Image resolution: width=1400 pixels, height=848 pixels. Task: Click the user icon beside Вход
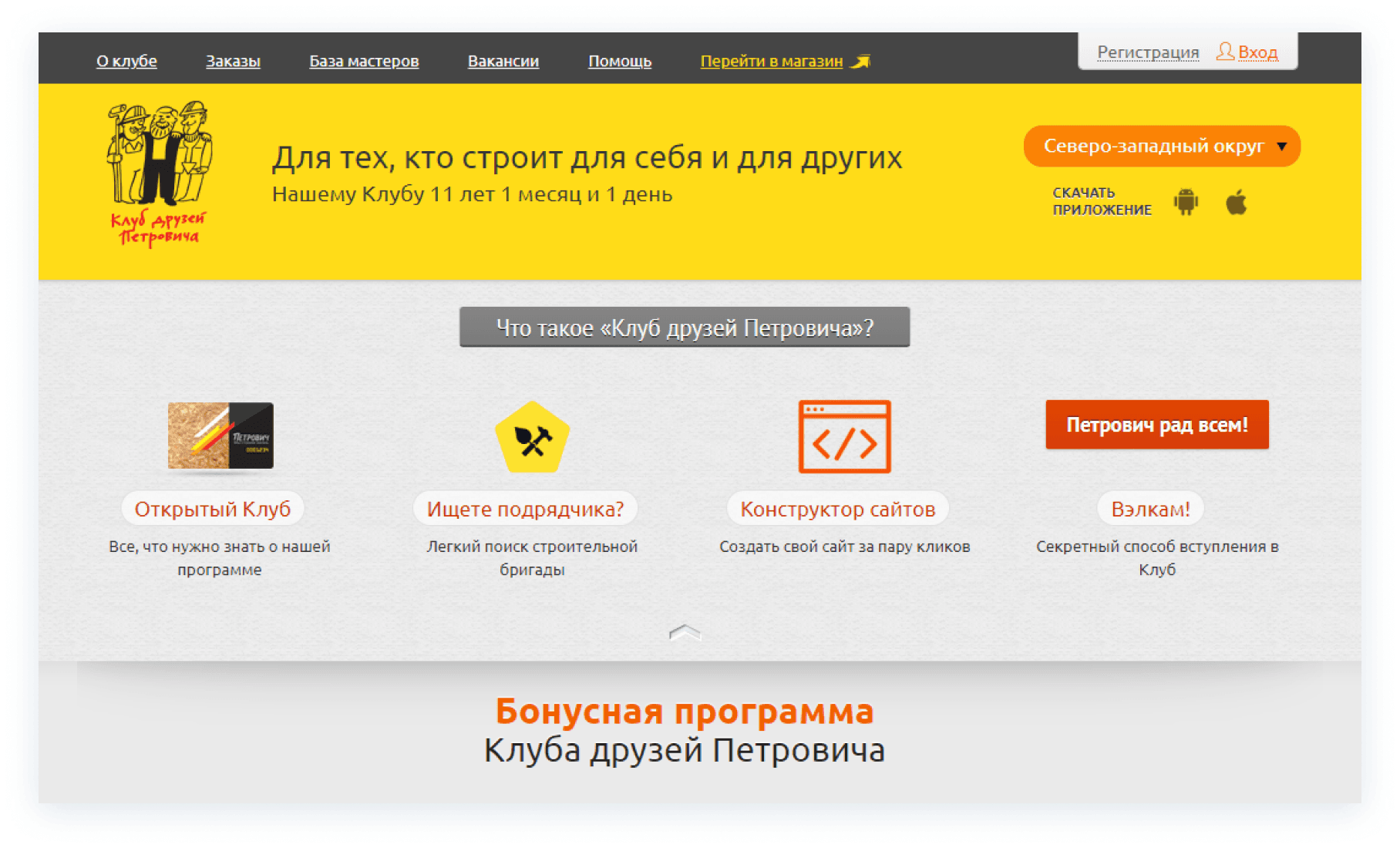click(1224, 52)
